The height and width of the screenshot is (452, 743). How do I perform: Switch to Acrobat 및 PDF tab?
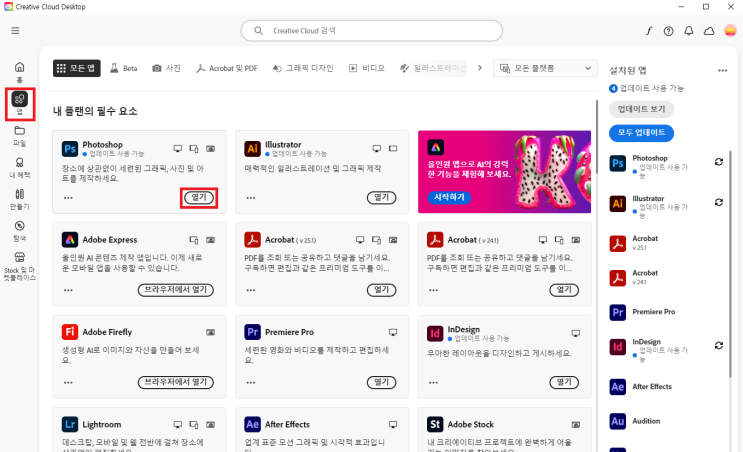(227, 68)
